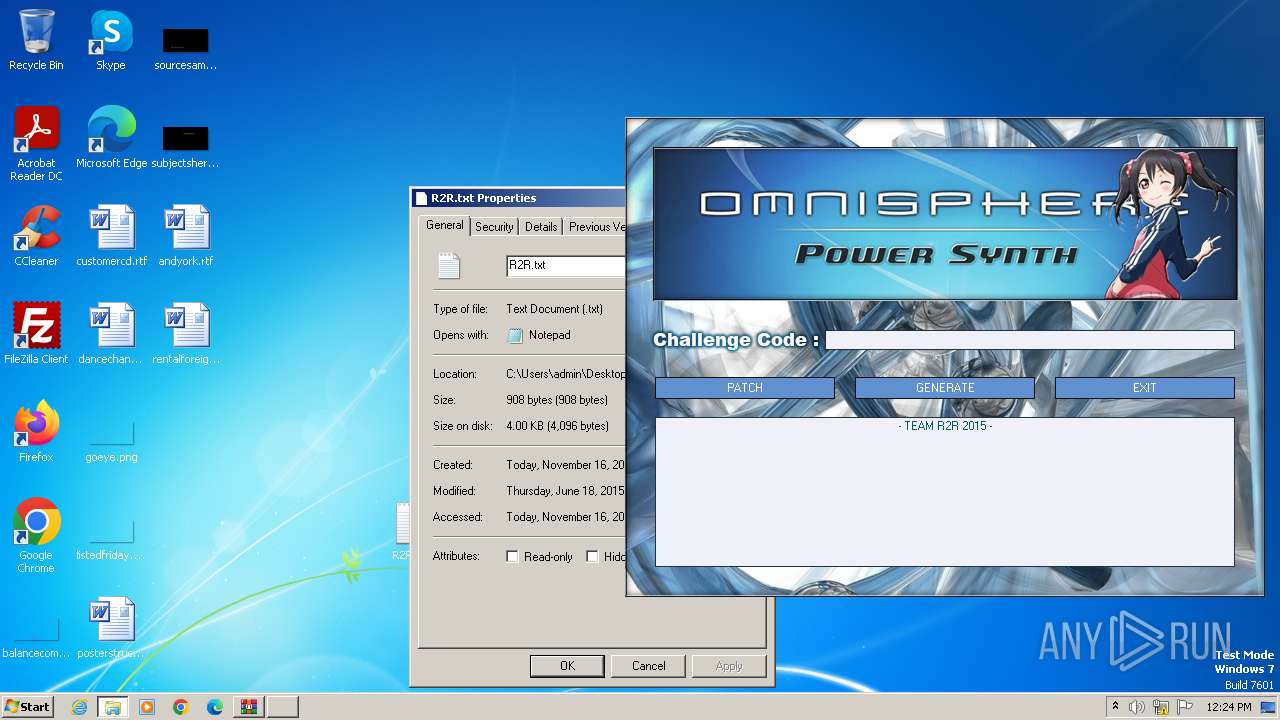Launch Firefox from the desktop

[36, 432]
